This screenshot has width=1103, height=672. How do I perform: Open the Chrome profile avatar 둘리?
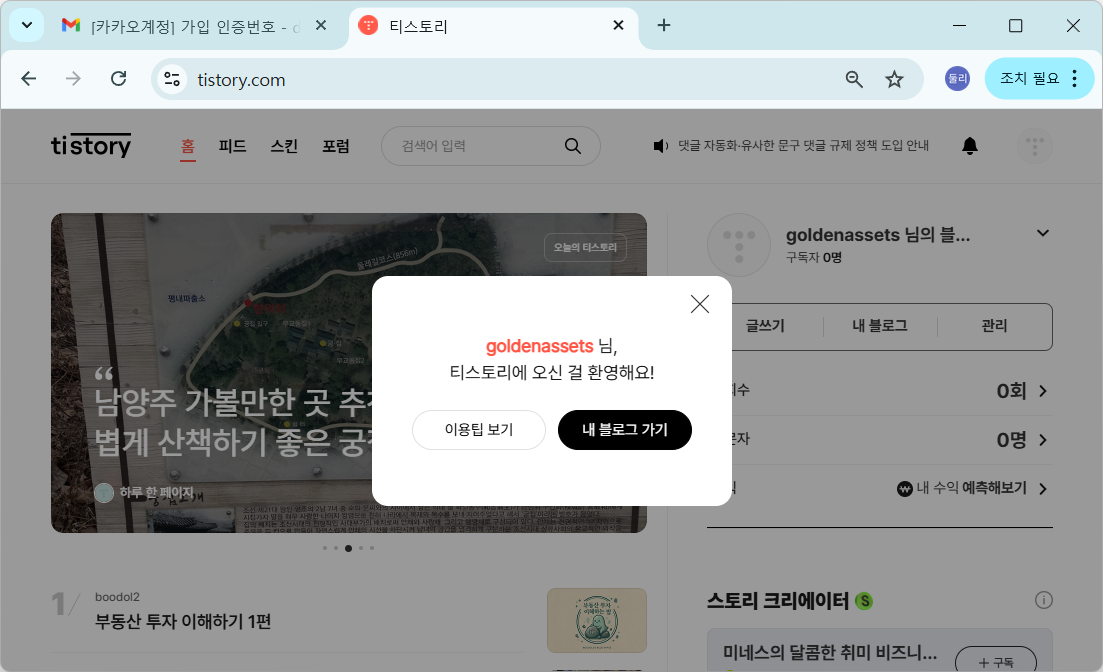click(957, 79)
